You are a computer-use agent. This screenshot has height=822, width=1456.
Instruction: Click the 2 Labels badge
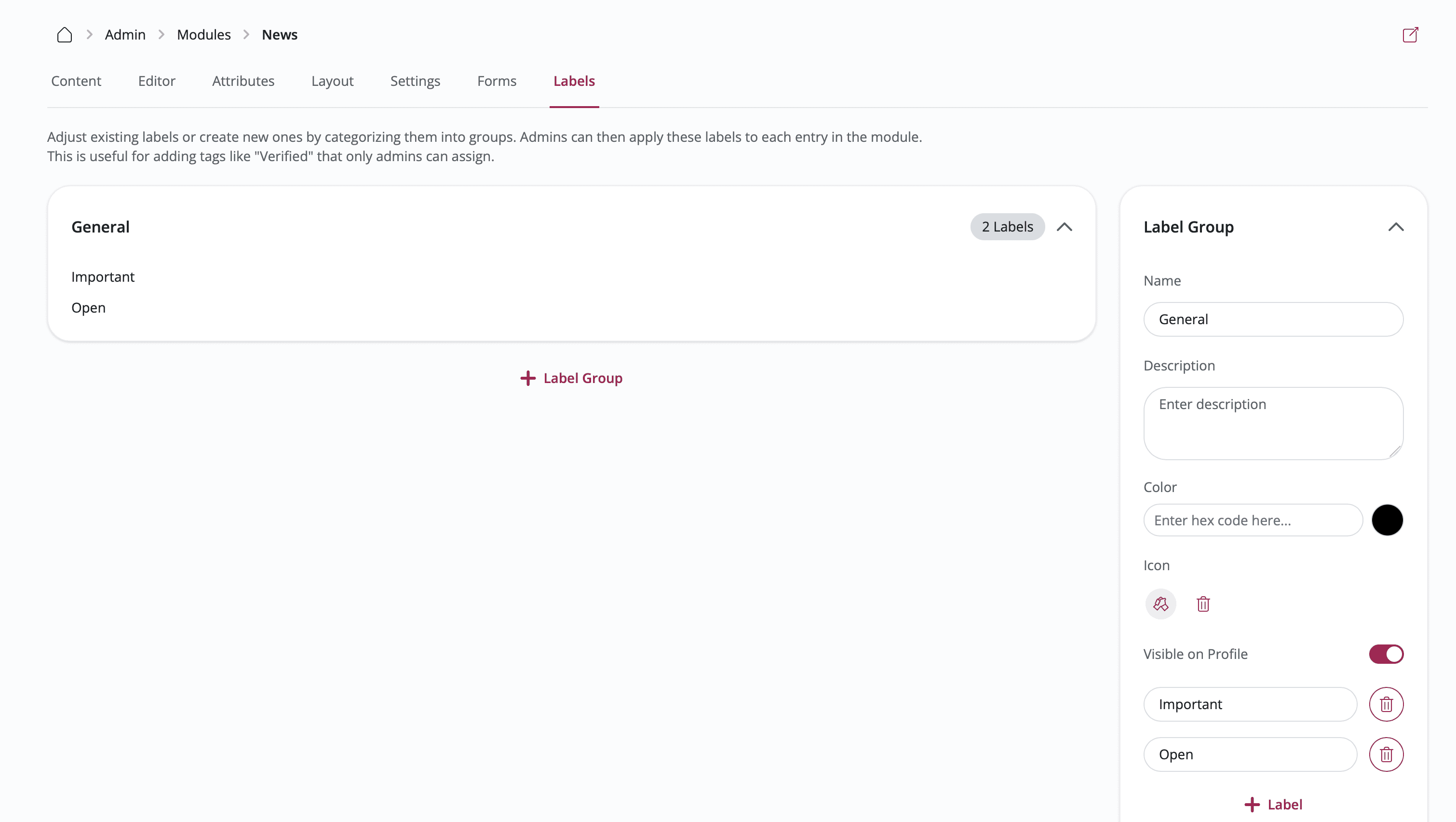tap(1007, 227)
